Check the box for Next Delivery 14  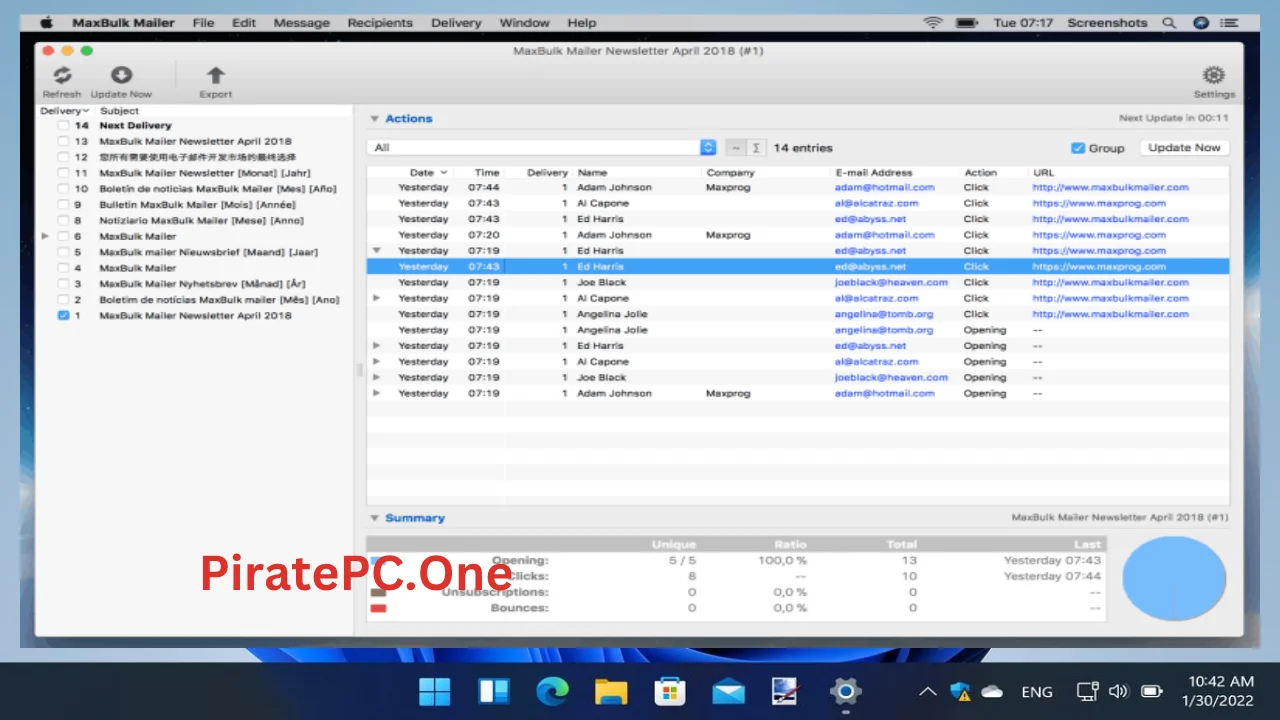[64, 126]
